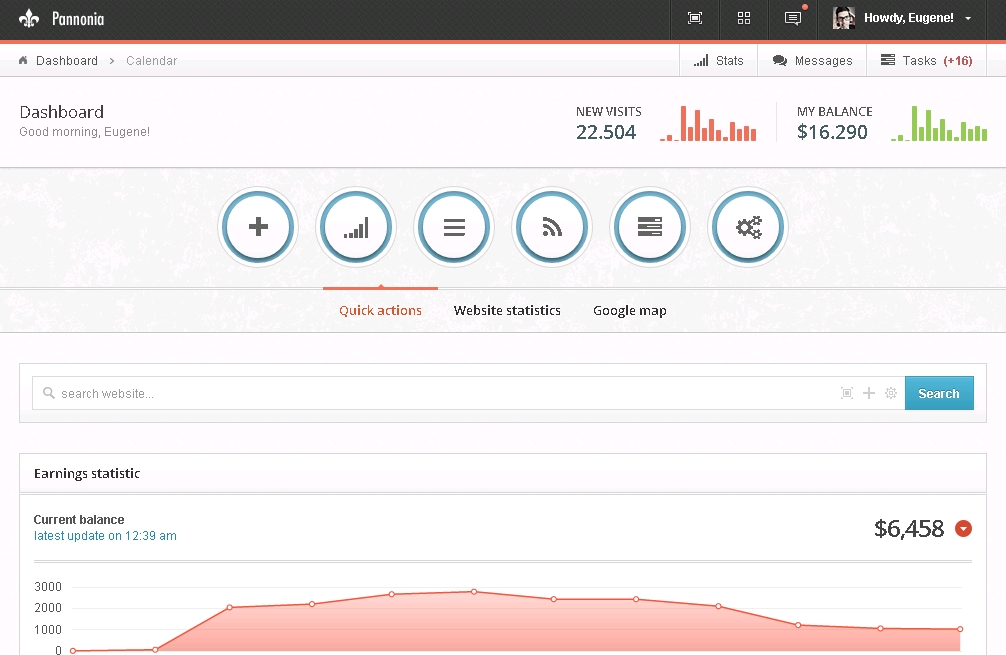Click the server stack circle icon
The width and height of the screenshot is (1006, 655).
(650, 227)
